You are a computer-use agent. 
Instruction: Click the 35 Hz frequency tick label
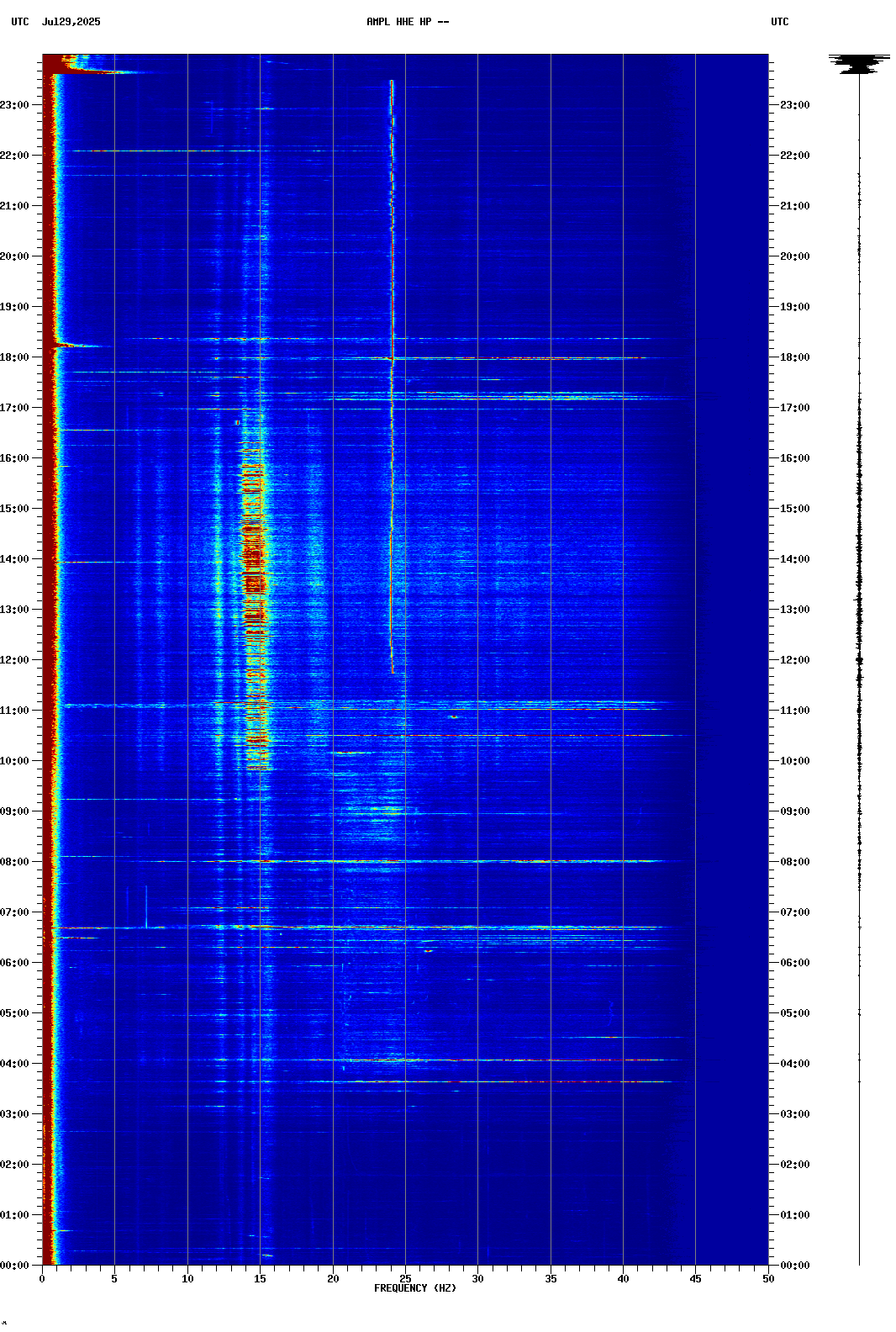point(551,1279)
